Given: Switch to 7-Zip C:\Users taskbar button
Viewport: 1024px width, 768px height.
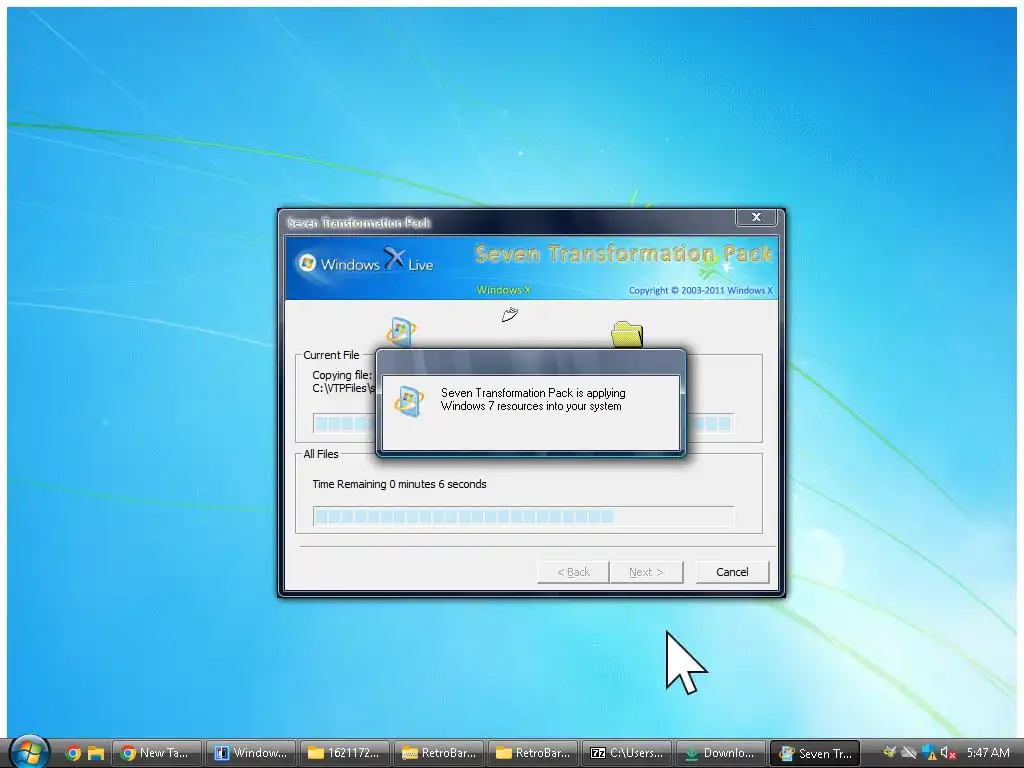Looking at the screenshot, I should click(x=627, y=753).
